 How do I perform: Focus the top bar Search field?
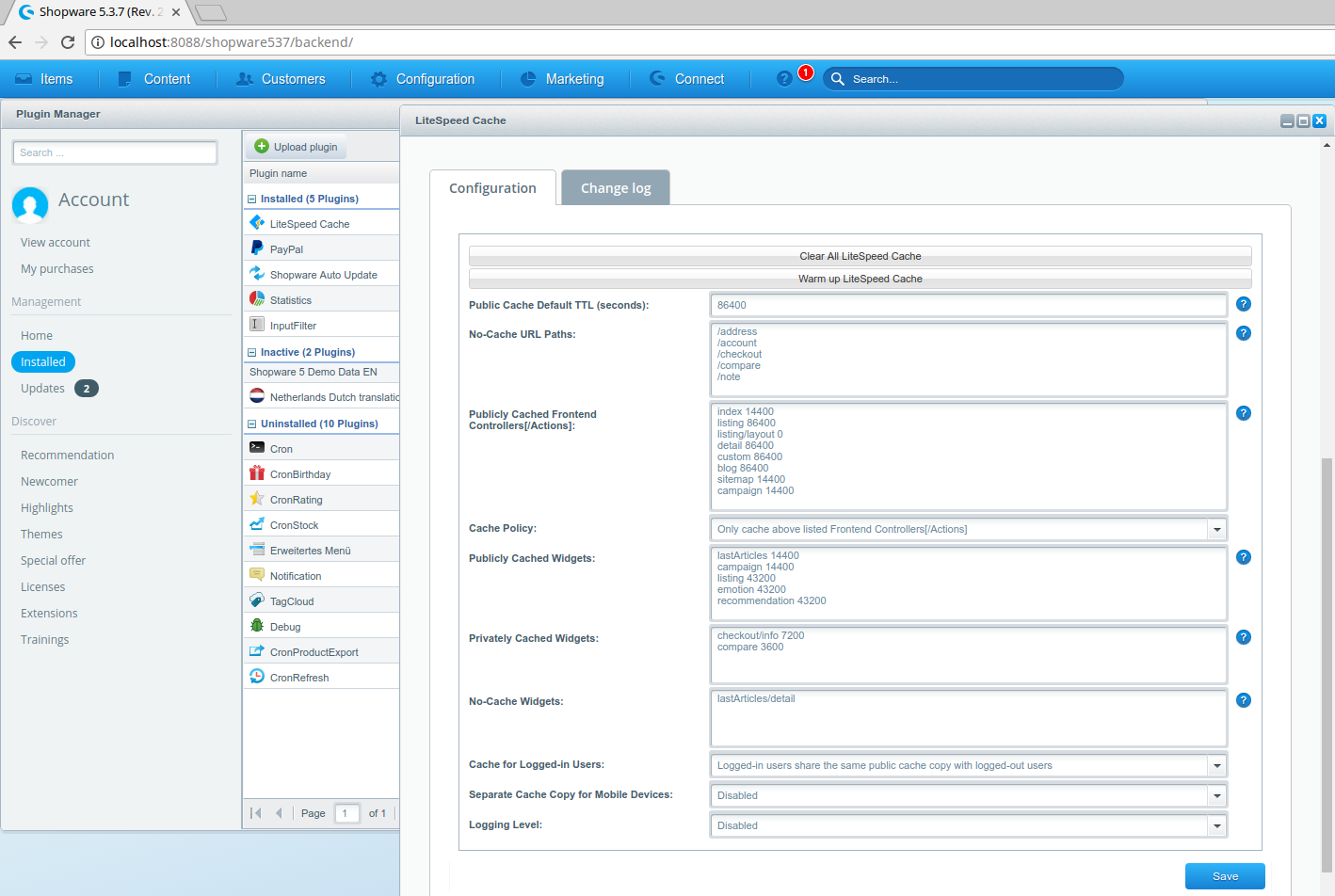pyautogui.click(x=973, y=79)
